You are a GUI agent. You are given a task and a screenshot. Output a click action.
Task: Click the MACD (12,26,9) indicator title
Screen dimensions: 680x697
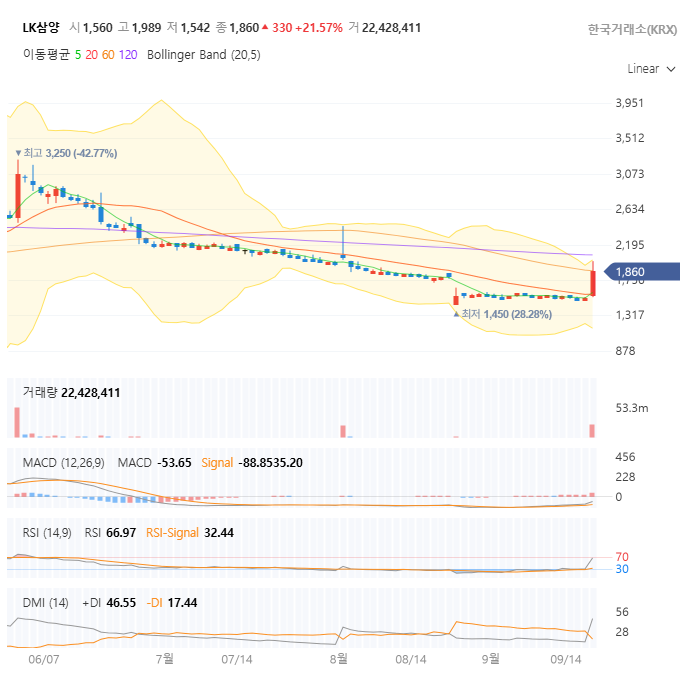pyautogui.click(x=64, y=463)
